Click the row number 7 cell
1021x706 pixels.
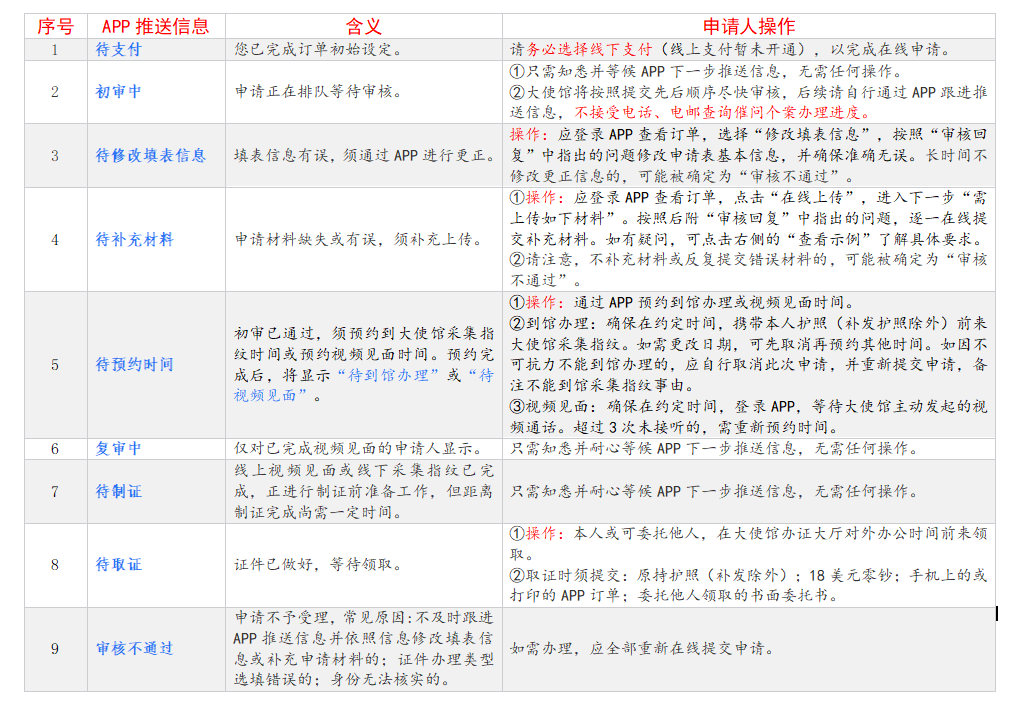tap(55, 492)
